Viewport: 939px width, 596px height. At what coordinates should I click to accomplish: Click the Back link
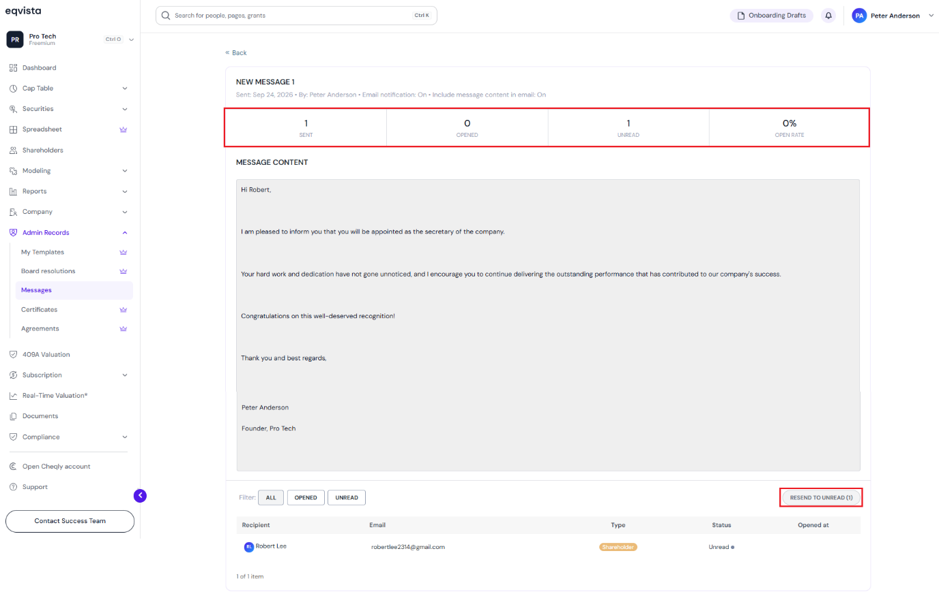tap(236, 53)
